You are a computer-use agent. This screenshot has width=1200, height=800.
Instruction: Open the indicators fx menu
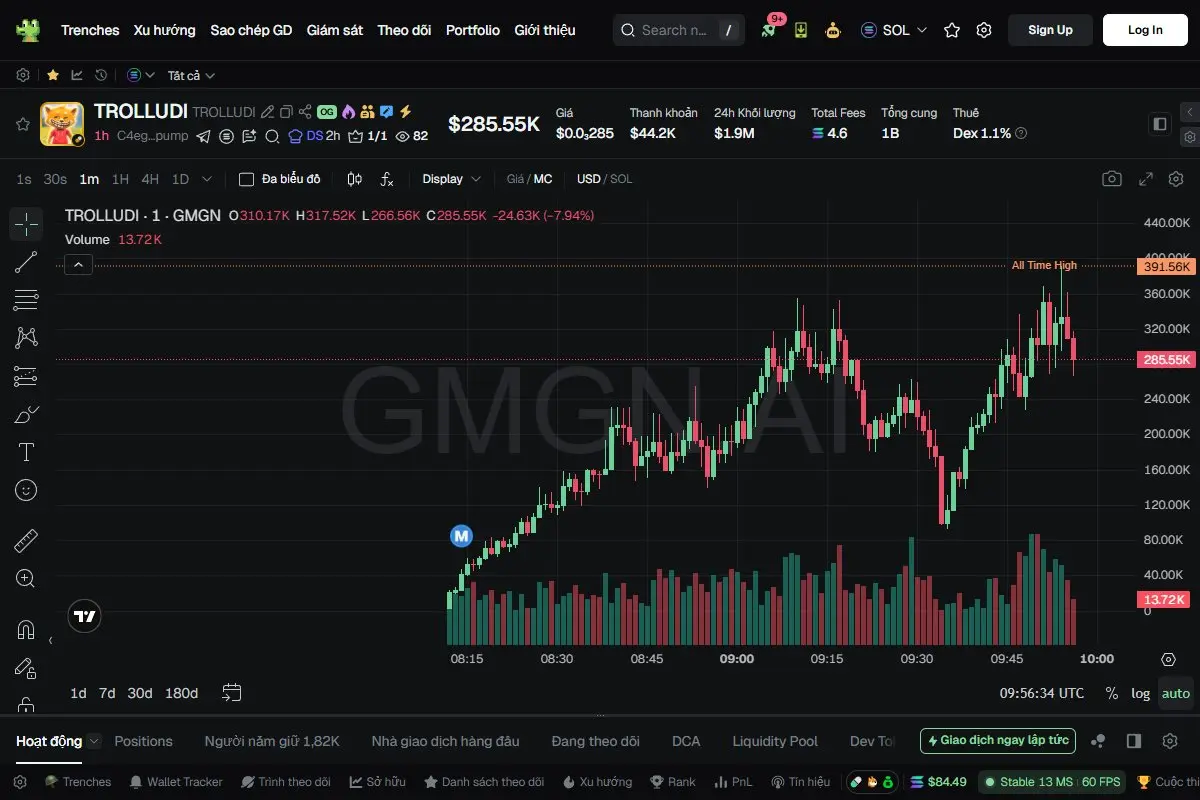pyautogui.click(x=387, y=179)
